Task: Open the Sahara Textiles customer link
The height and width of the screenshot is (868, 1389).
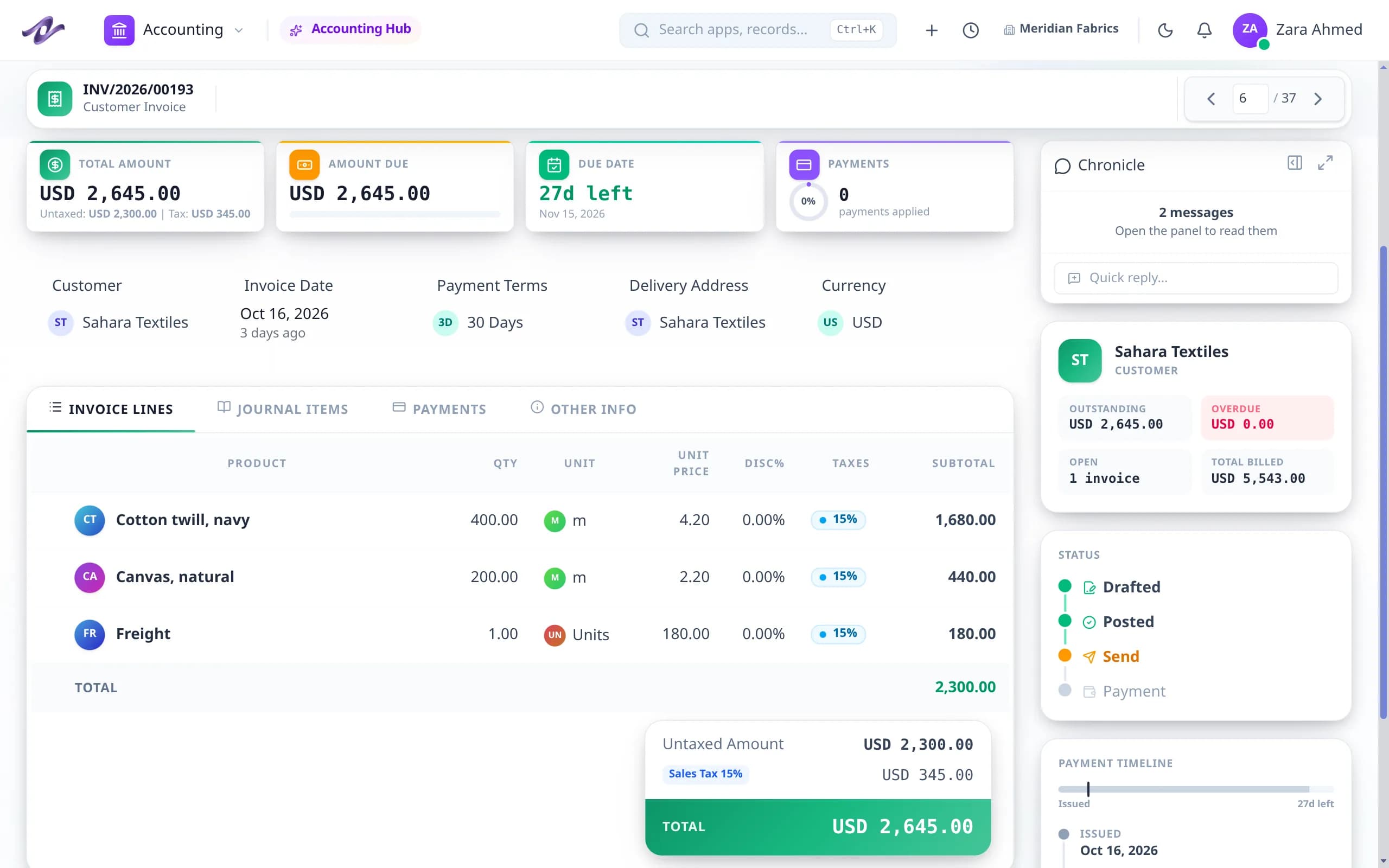Action: point(118,323)
